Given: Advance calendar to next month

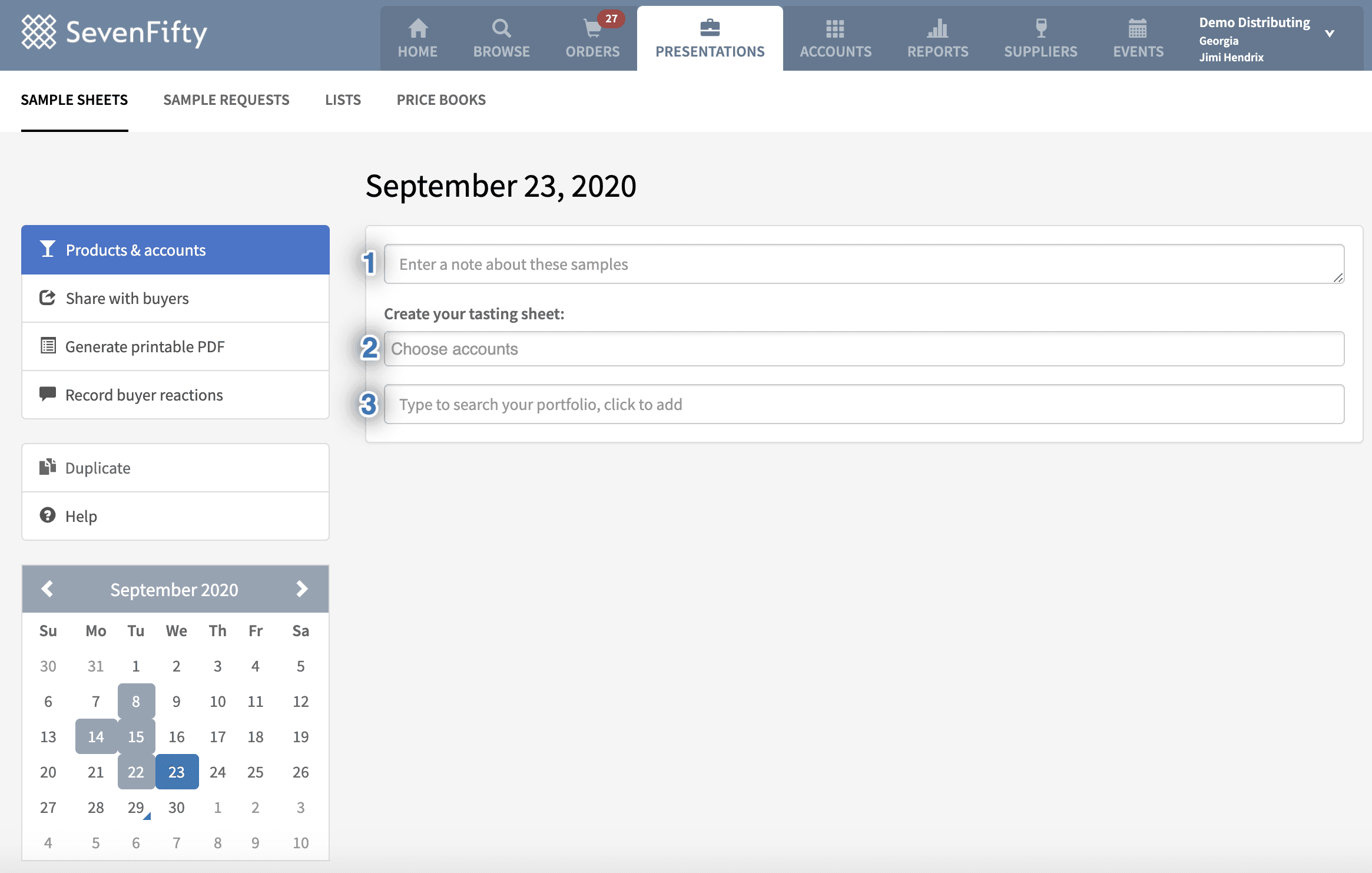Looking at the screenshot, I should click(x=302, y=588).
